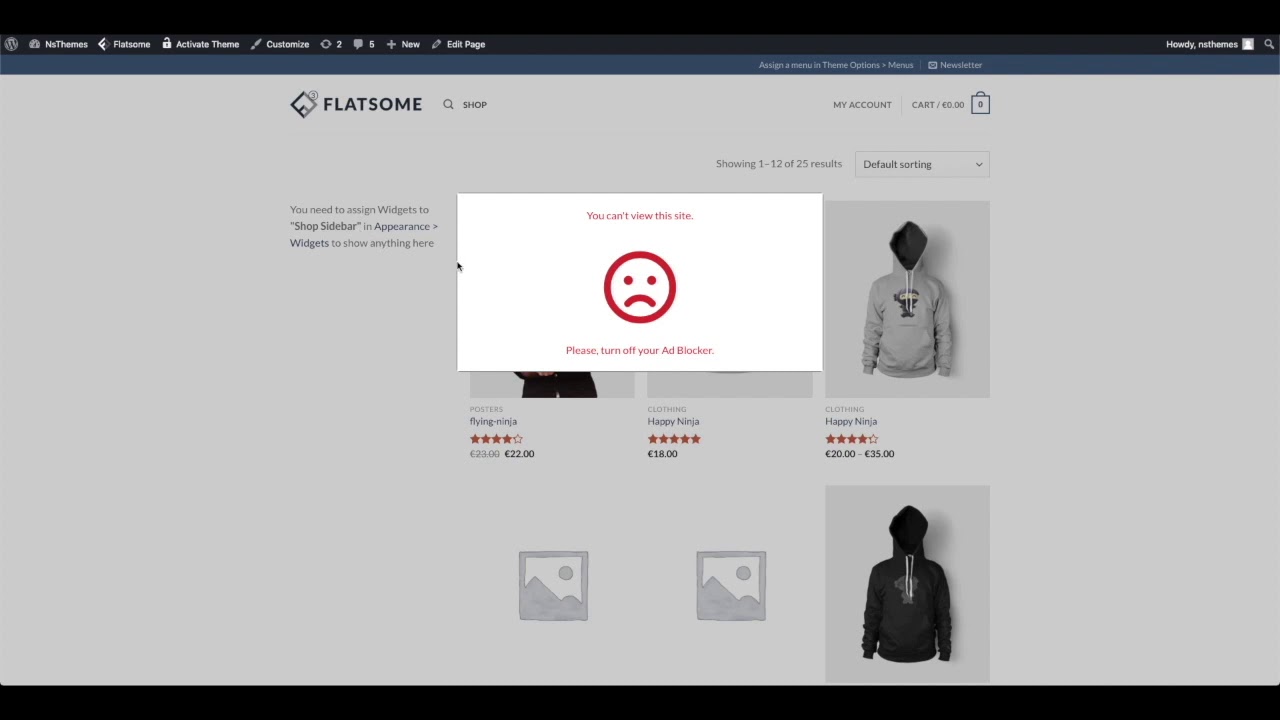Image resolution: width=1280 pixels, height=720 pixels.
Task: Click Appearance > Widgets link in sidebar notice
Action: point(364,234)
